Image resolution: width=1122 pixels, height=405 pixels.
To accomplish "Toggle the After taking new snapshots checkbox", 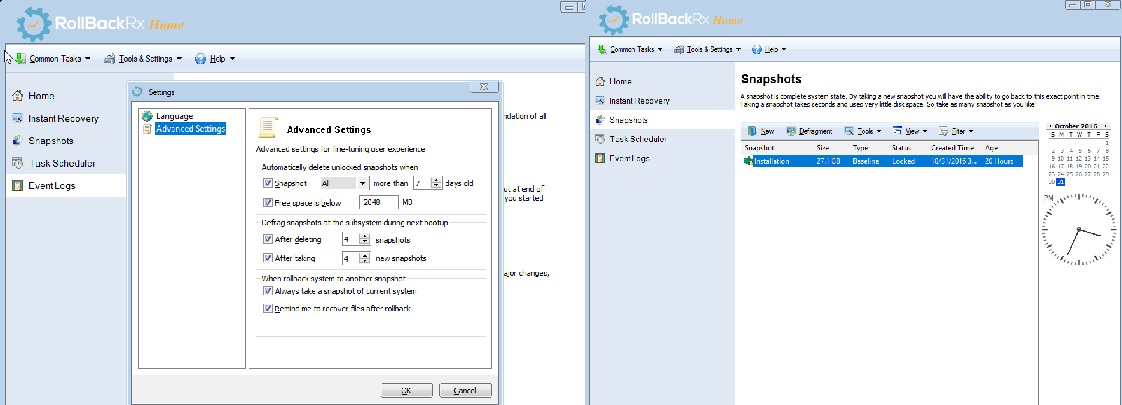I will click(268, 258).
